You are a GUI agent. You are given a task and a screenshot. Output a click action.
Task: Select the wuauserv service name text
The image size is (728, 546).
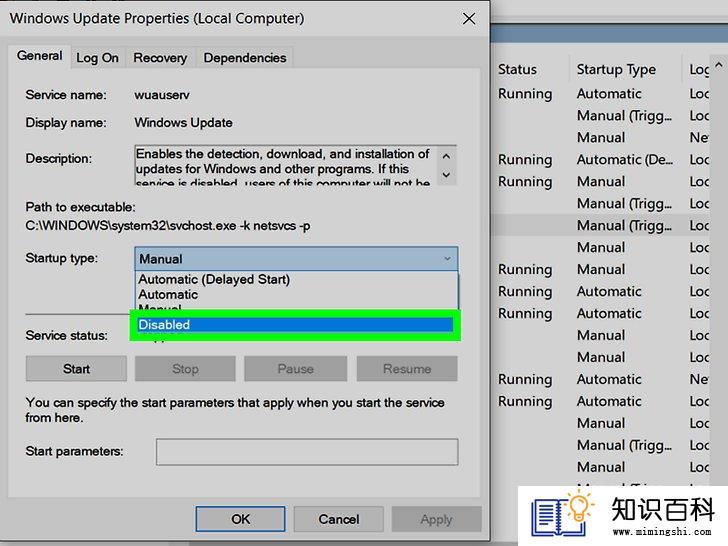(x=162, y=95)
